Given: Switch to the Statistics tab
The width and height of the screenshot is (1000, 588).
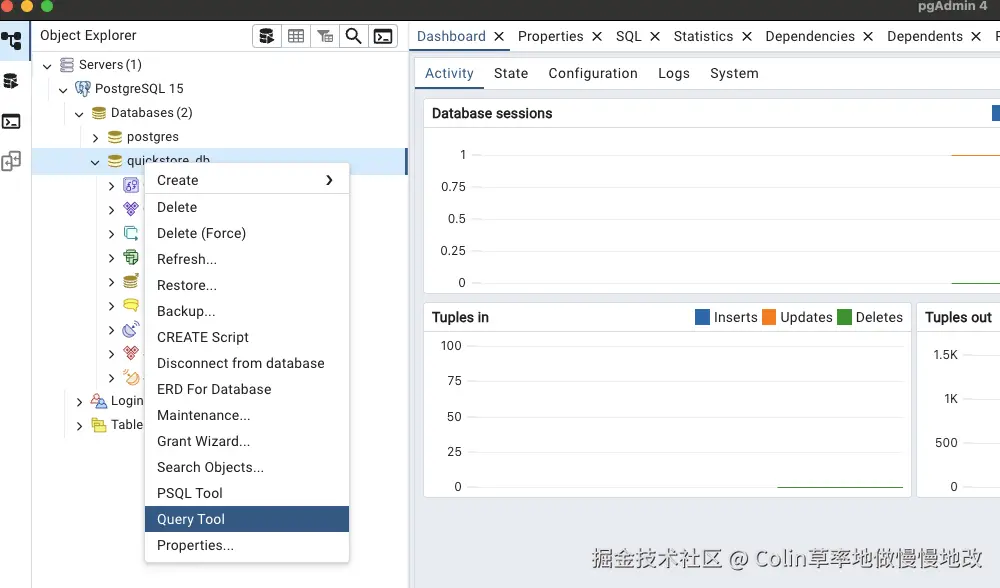Looking at the screenshot, I should [703, 36].
